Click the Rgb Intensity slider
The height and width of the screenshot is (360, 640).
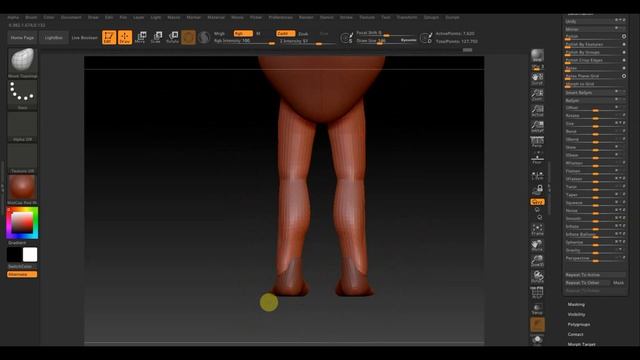244,41
